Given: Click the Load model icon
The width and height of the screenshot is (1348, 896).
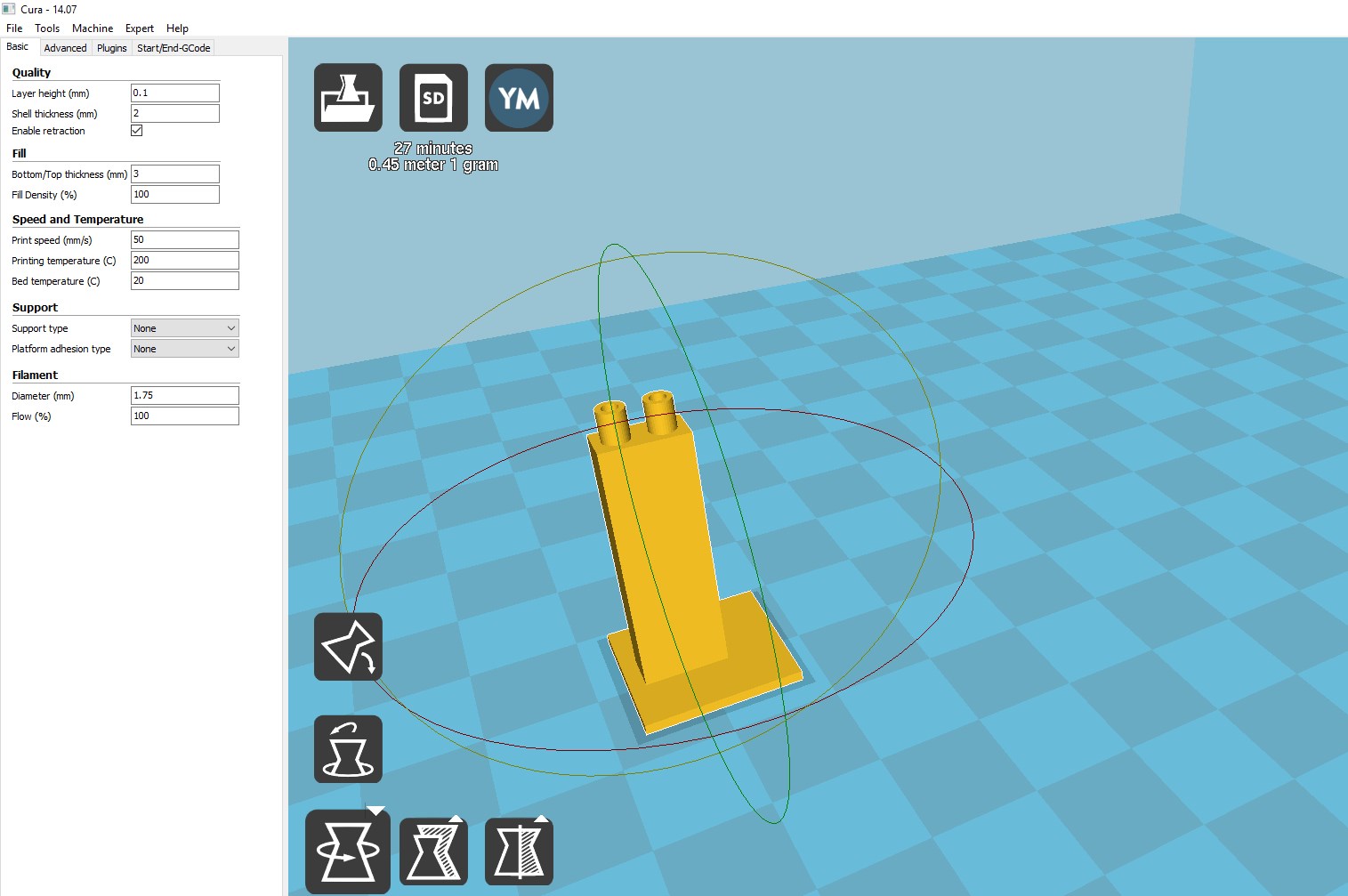Looking at the screenshot, I should pyautogui.click(x=348, y=98).
